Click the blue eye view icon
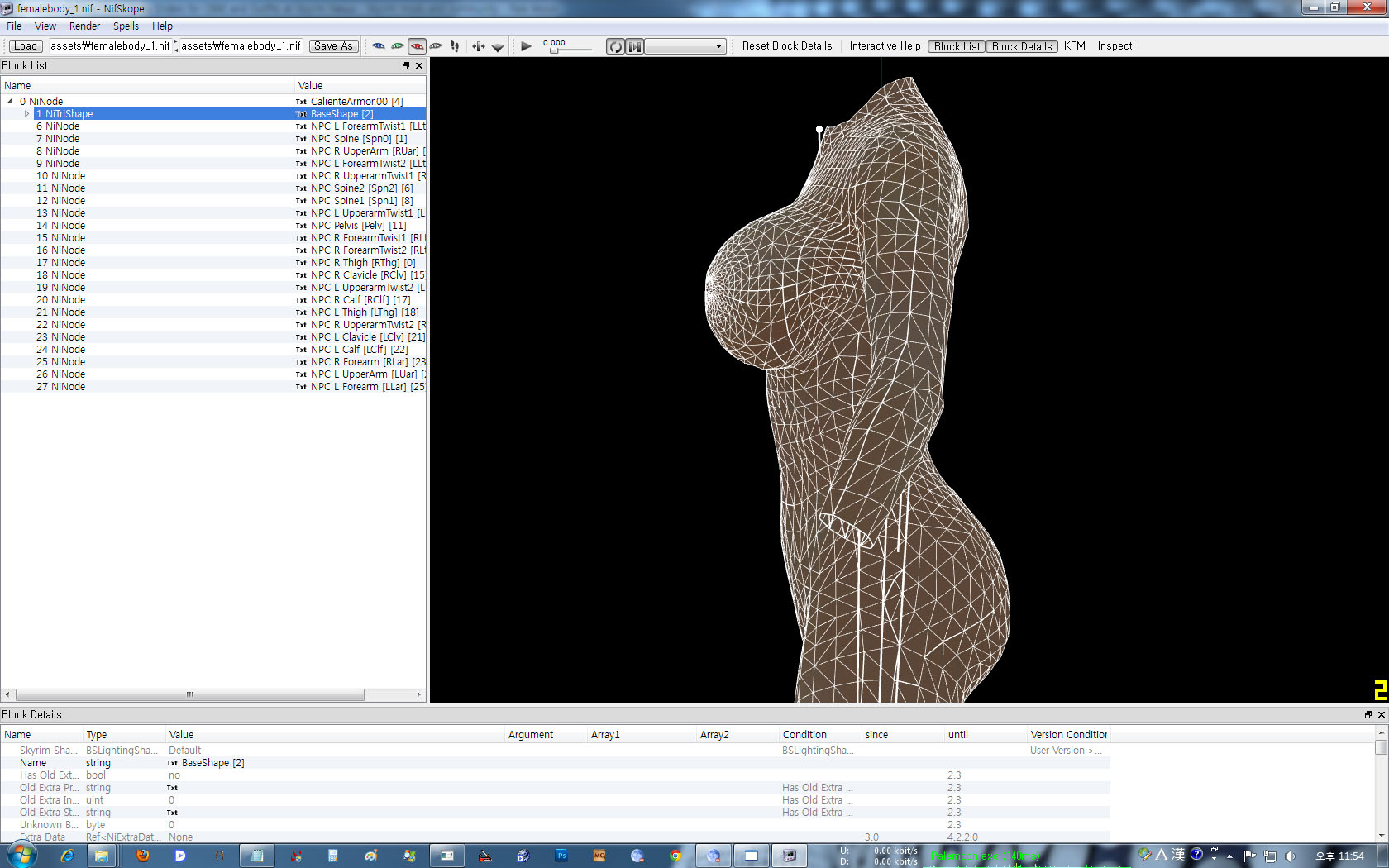Viewport: 1389px width, 868px height. click(x=379, y=46)
